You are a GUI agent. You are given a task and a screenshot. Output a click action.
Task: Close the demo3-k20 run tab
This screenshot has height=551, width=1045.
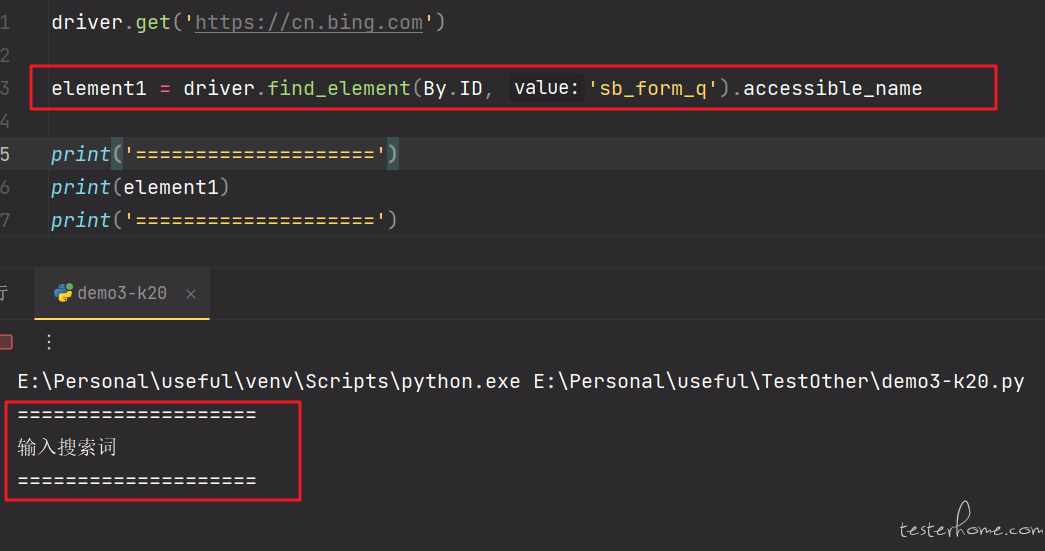(191, 294)
